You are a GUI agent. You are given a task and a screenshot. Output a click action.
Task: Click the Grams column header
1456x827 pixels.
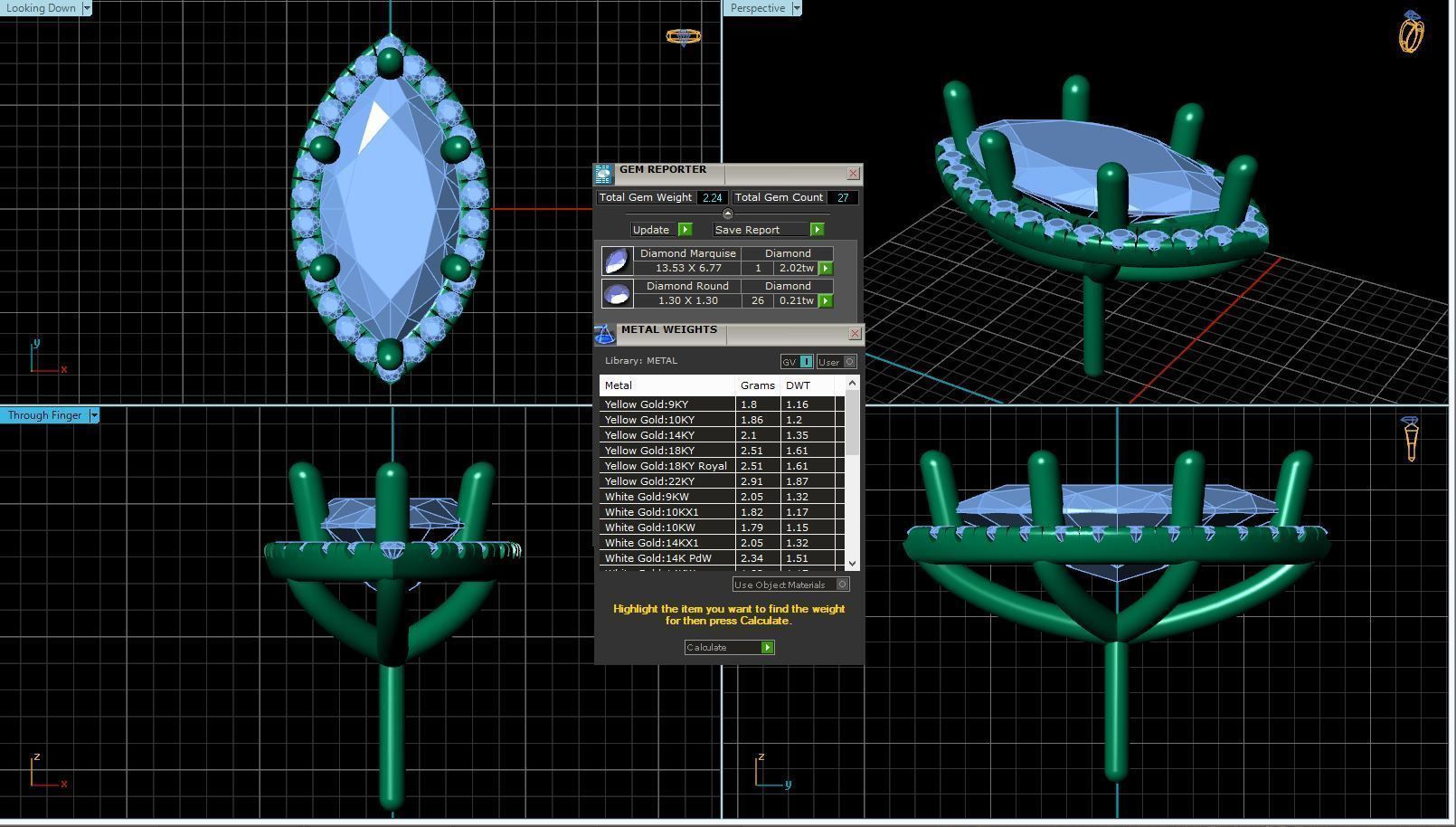click(758, 385)
